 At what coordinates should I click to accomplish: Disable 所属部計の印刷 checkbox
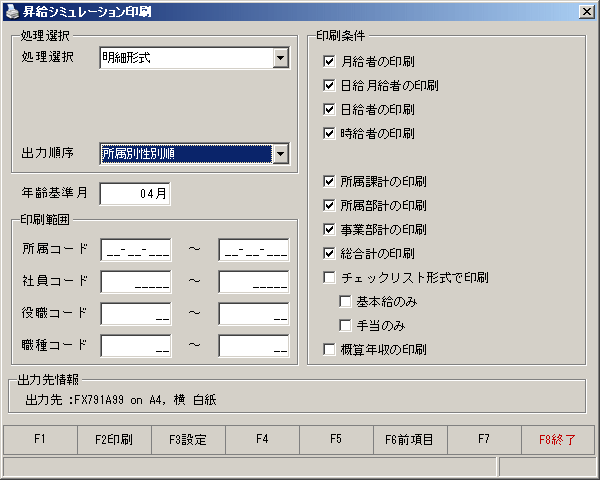pyautogui.click(x=329, y=206)
